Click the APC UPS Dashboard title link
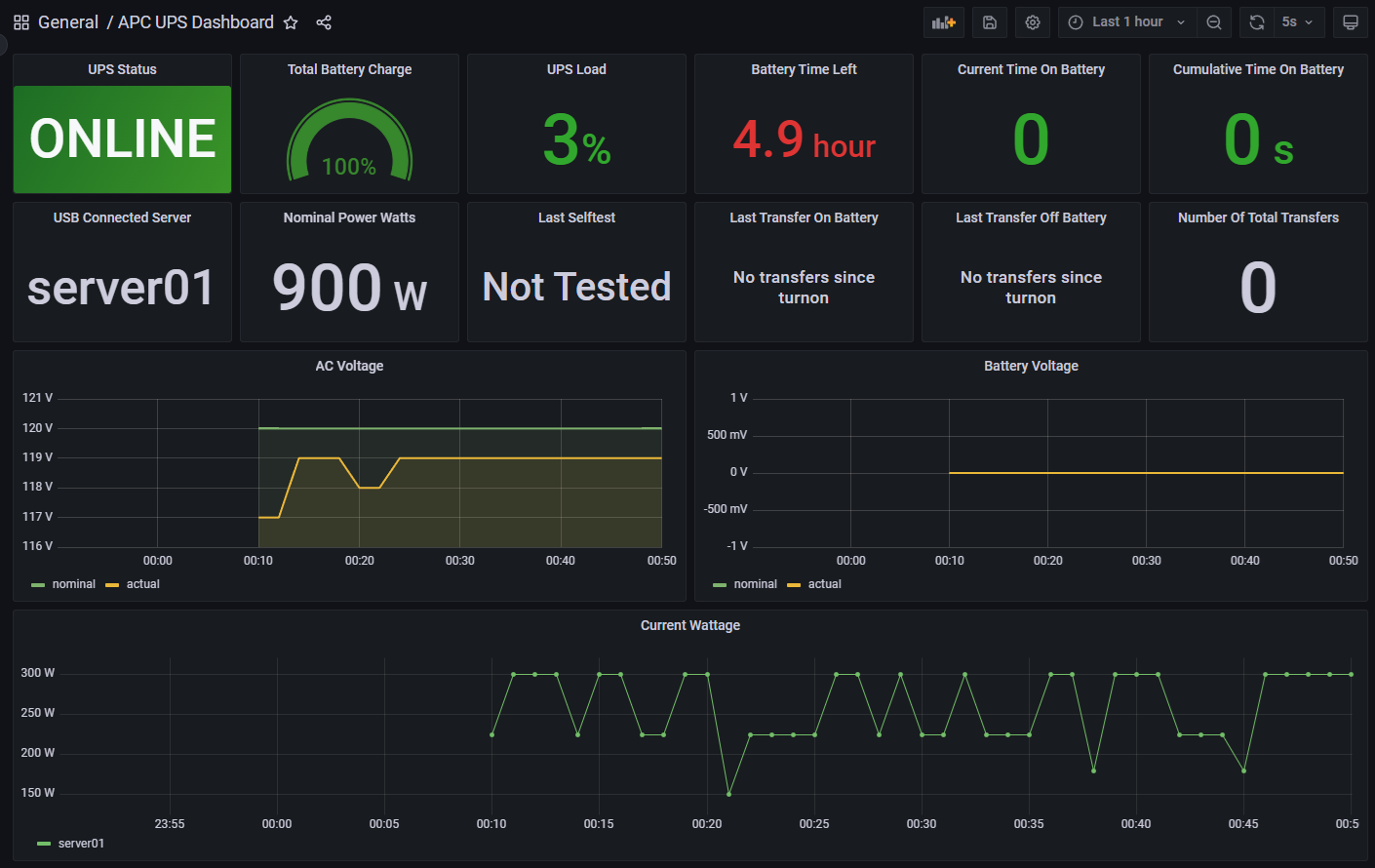Image resolution: width=1375 pixels, height=868 pixels. point(196,22)
